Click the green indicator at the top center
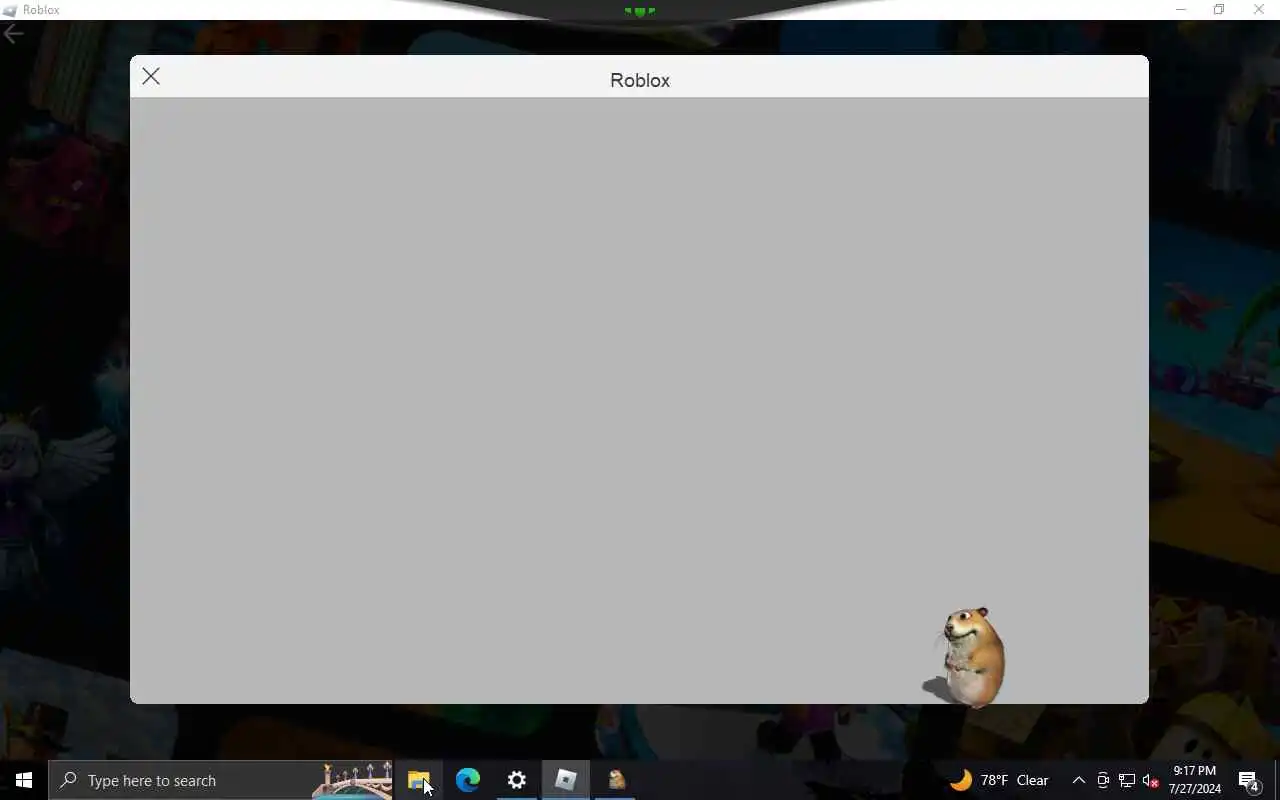1280x800 pixels. [x=640, y=12]
